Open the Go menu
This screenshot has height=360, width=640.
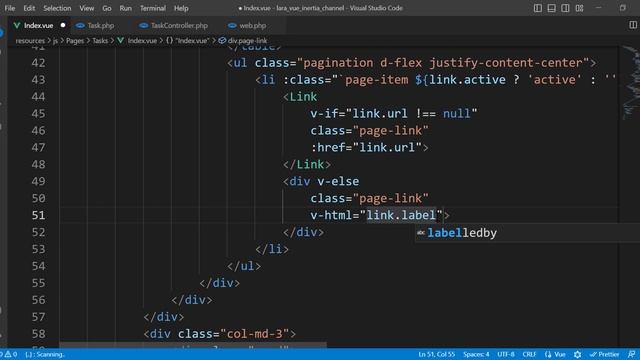(x=107, y=8)
